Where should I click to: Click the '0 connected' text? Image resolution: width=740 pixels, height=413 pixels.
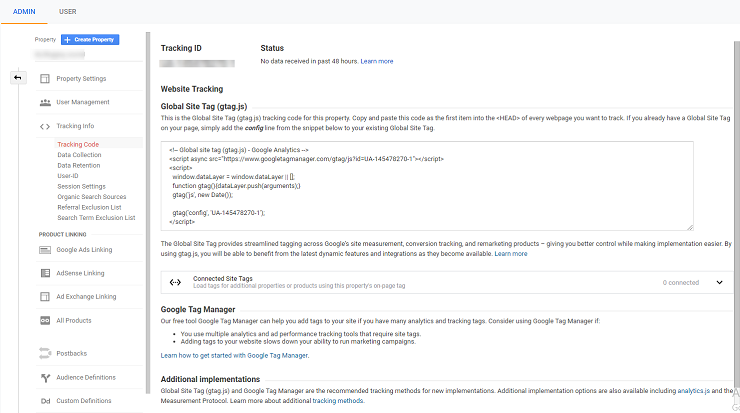[681, 282]
